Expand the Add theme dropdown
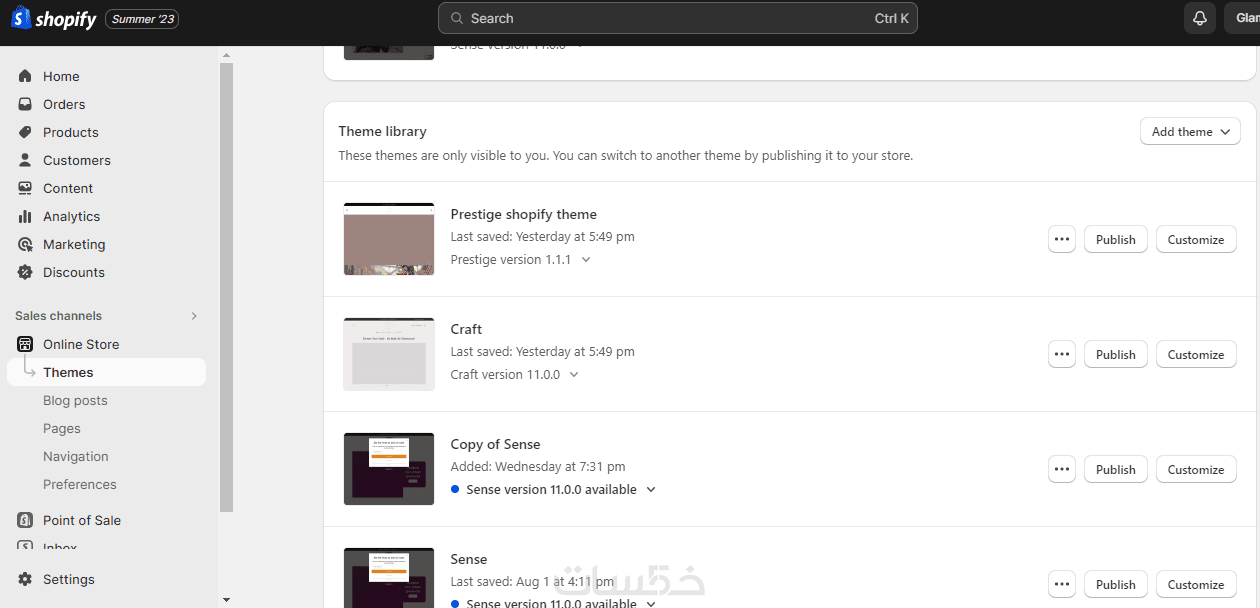The width and height of the screenshot is (1260, 608). pos(1190,131)
